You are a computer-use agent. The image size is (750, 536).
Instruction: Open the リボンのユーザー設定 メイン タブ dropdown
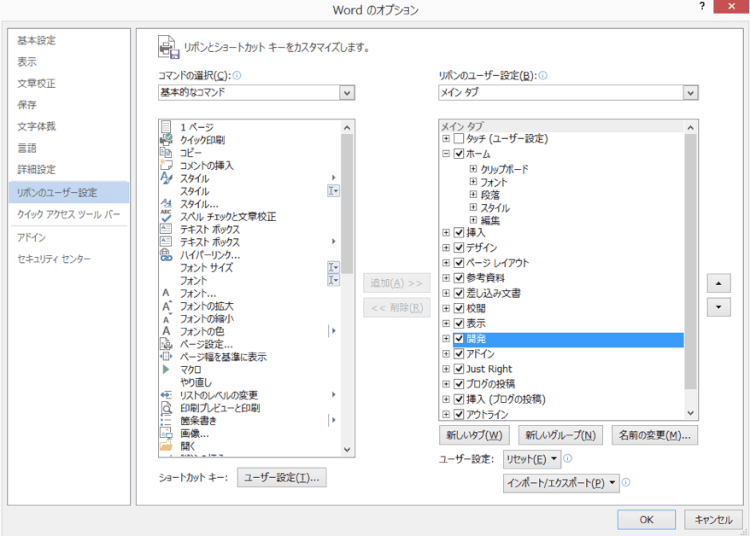coord(690,93)
